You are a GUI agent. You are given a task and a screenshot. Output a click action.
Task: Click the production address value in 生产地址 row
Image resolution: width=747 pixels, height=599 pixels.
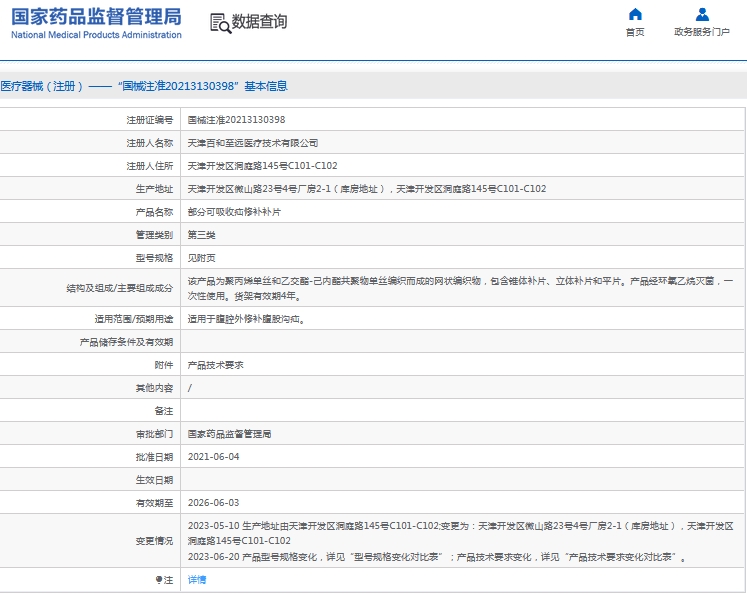(x=367, y=189)
